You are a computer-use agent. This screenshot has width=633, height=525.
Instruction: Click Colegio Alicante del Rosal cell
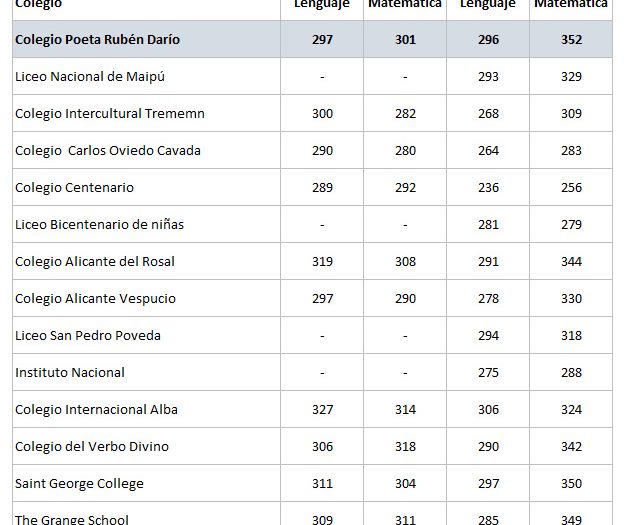pyautogui.click(x=95, y=261)
